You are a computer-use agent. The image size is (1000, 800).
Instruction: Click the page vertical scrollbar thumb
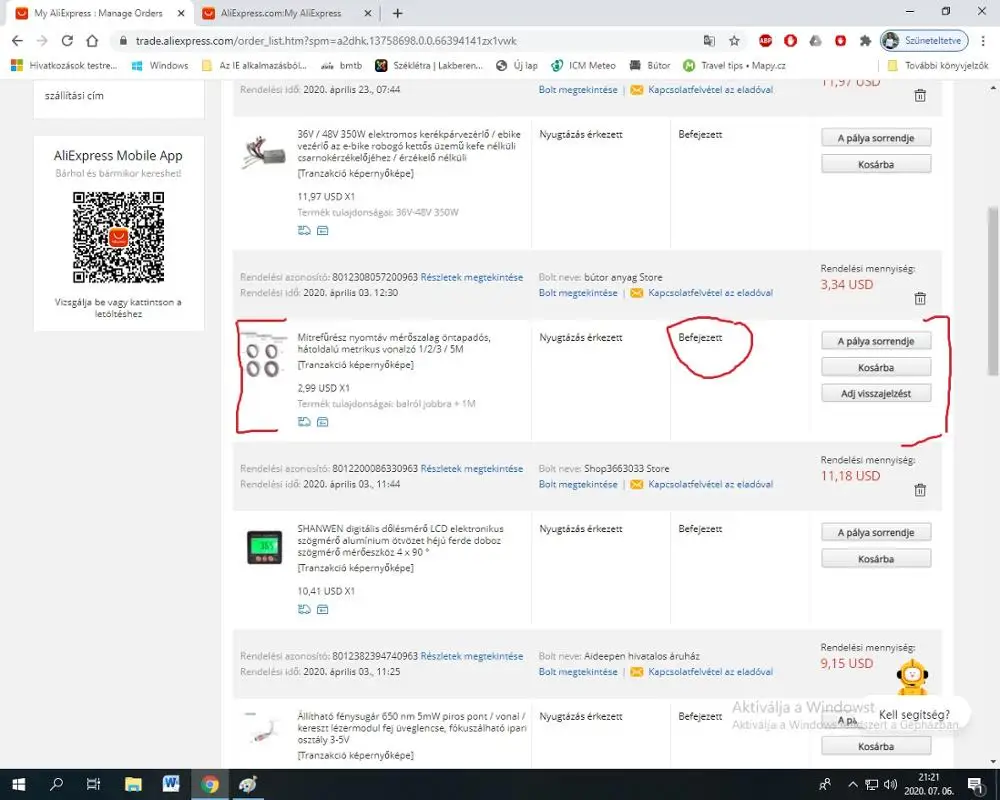tap(992, 291)
